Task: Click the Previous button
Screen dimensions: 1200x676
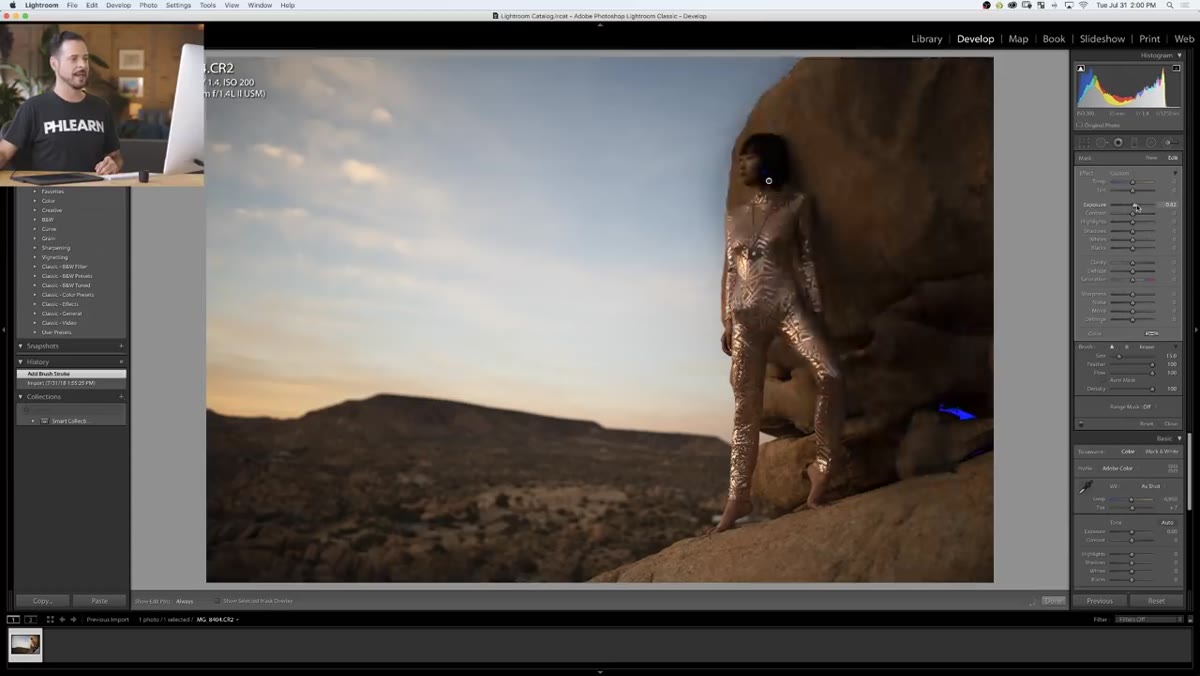Action: (1099, 601)
